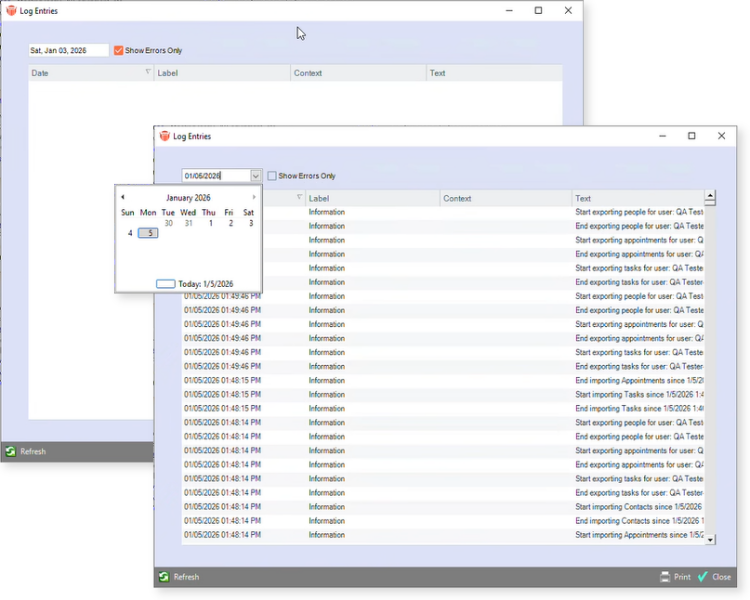Pick day 4 in the calendar

130,233
